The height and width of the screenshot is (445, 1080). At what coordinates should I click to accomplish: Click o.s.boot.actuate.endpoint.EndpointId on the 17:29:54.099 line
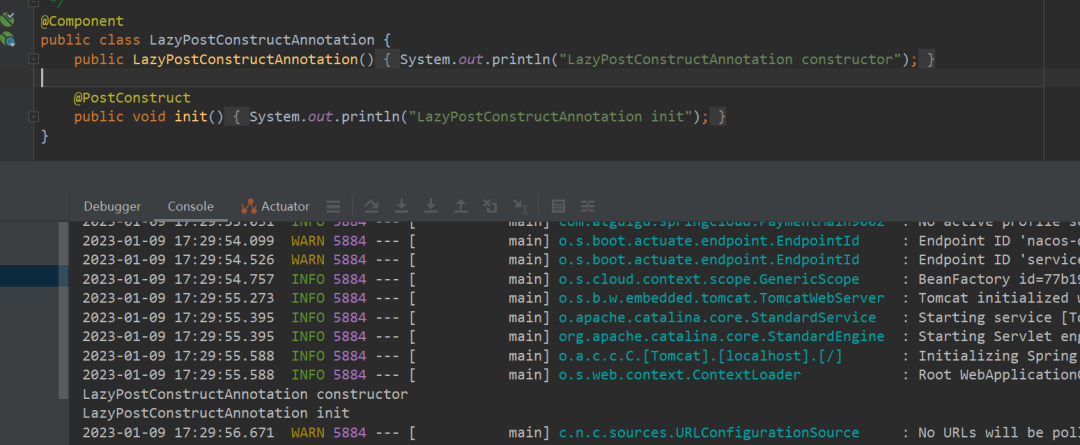[709, 241]
